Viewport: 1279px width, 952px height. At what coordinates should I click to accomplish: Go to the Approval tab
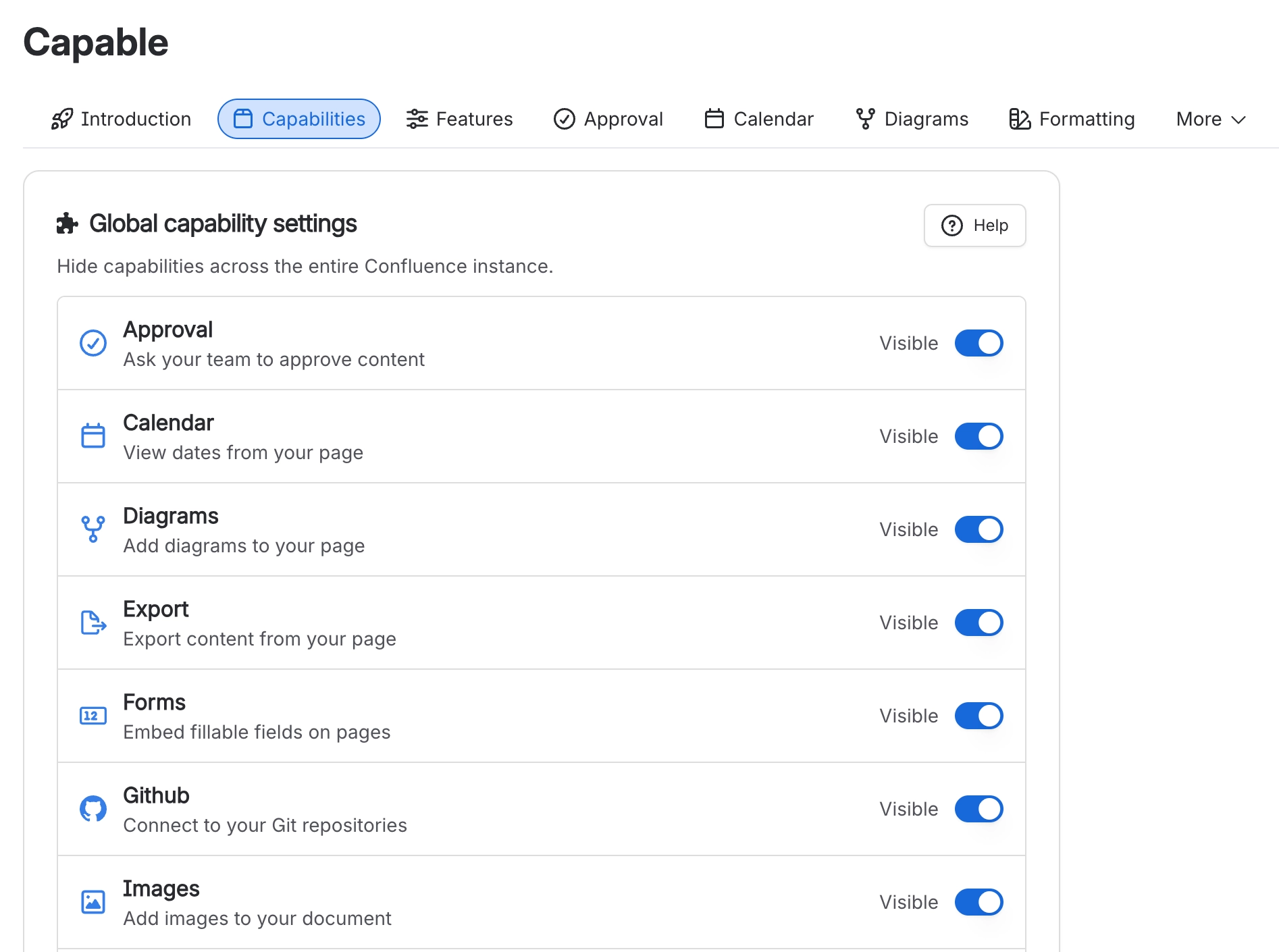tap(608, 119)
